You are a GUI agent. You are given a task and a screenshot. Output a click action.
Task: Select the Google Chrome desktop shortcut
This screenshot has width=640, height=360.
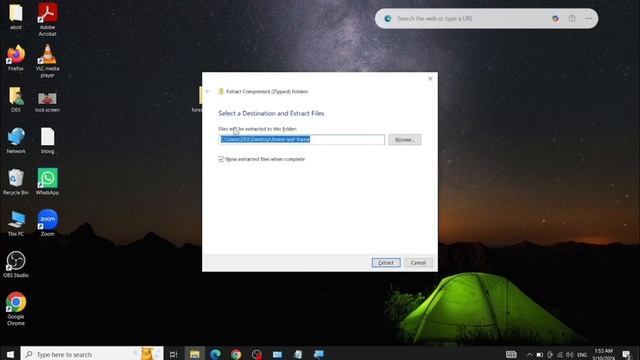point(16,309)
